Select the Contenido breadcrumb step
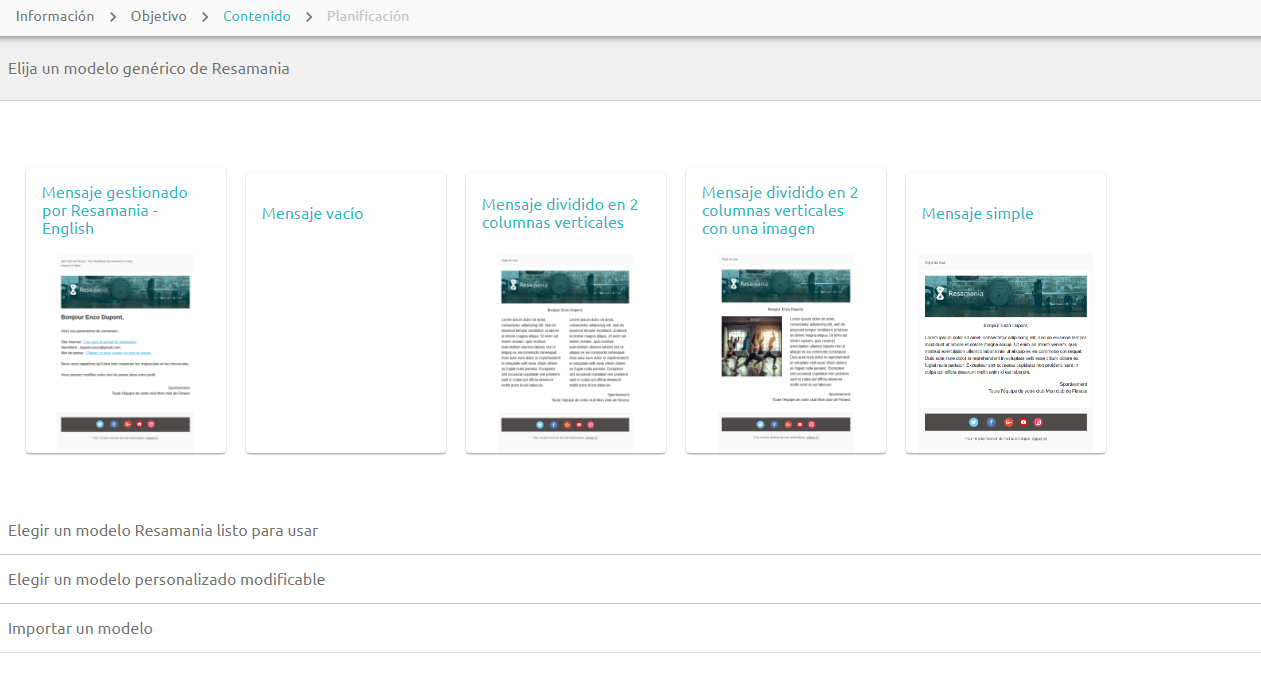Screen dimensions: 1261x697 [257, 16]
